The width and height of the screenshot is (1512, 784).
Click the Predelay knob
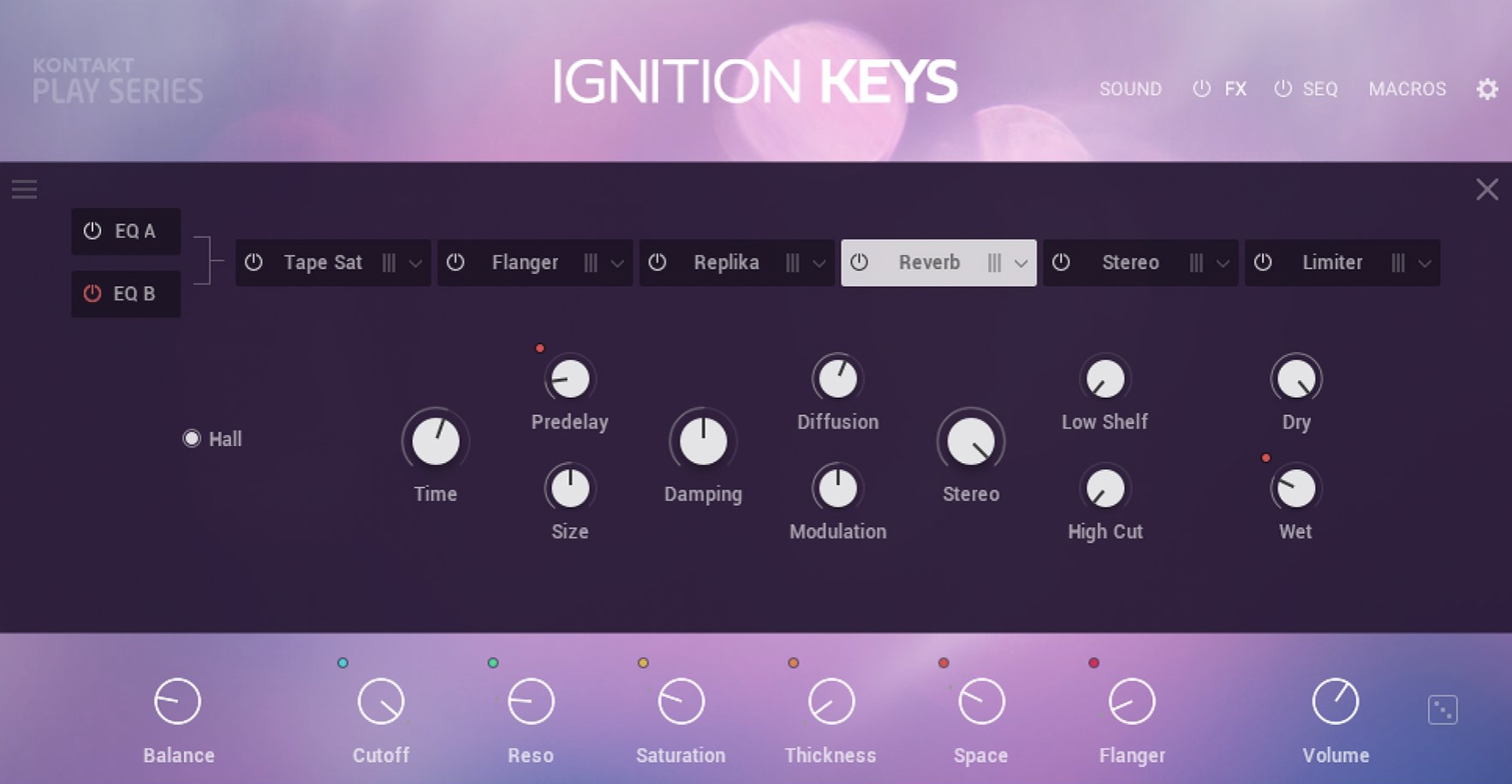570,378
